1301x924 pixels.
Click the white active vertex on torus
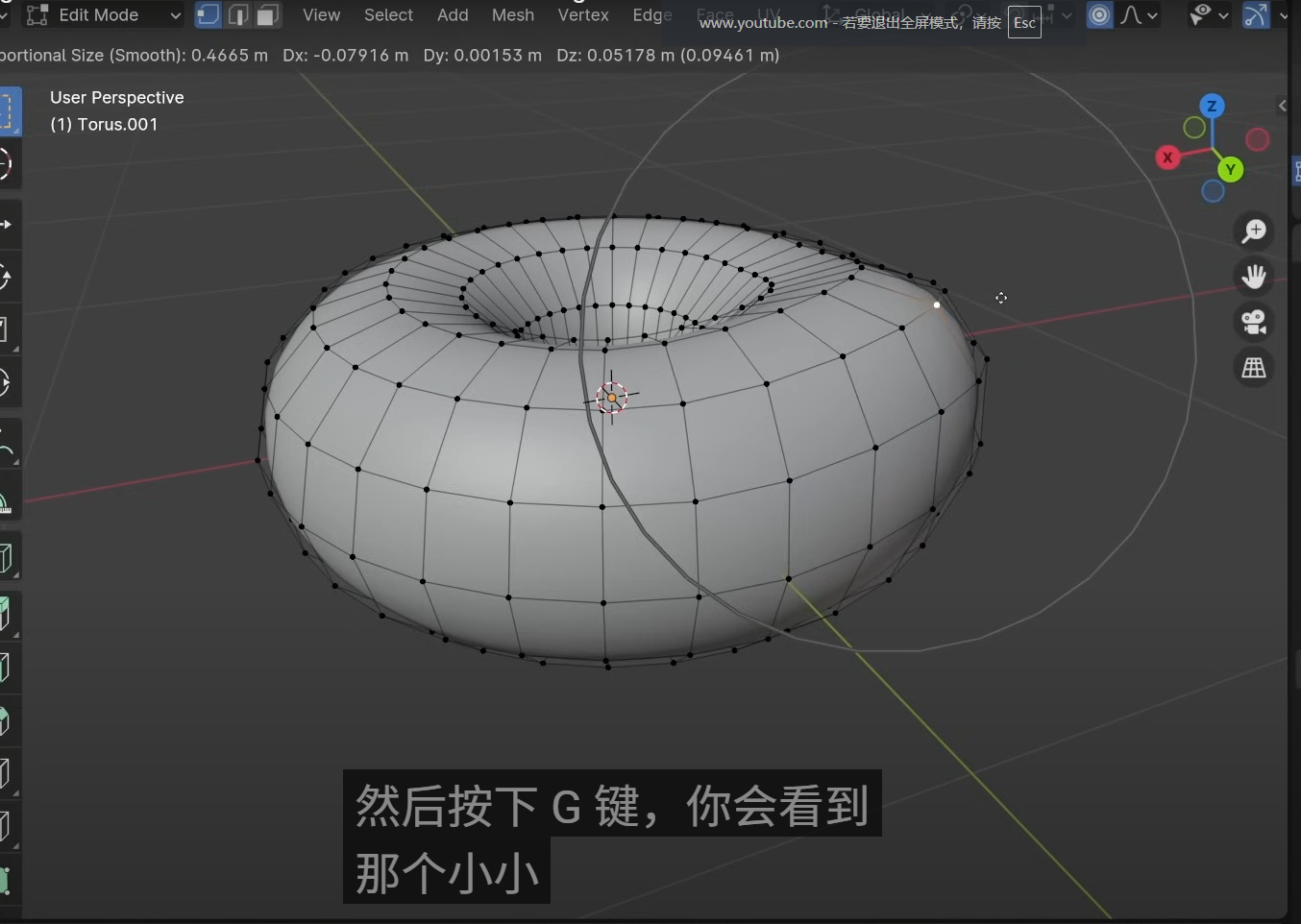pos(937,305)
